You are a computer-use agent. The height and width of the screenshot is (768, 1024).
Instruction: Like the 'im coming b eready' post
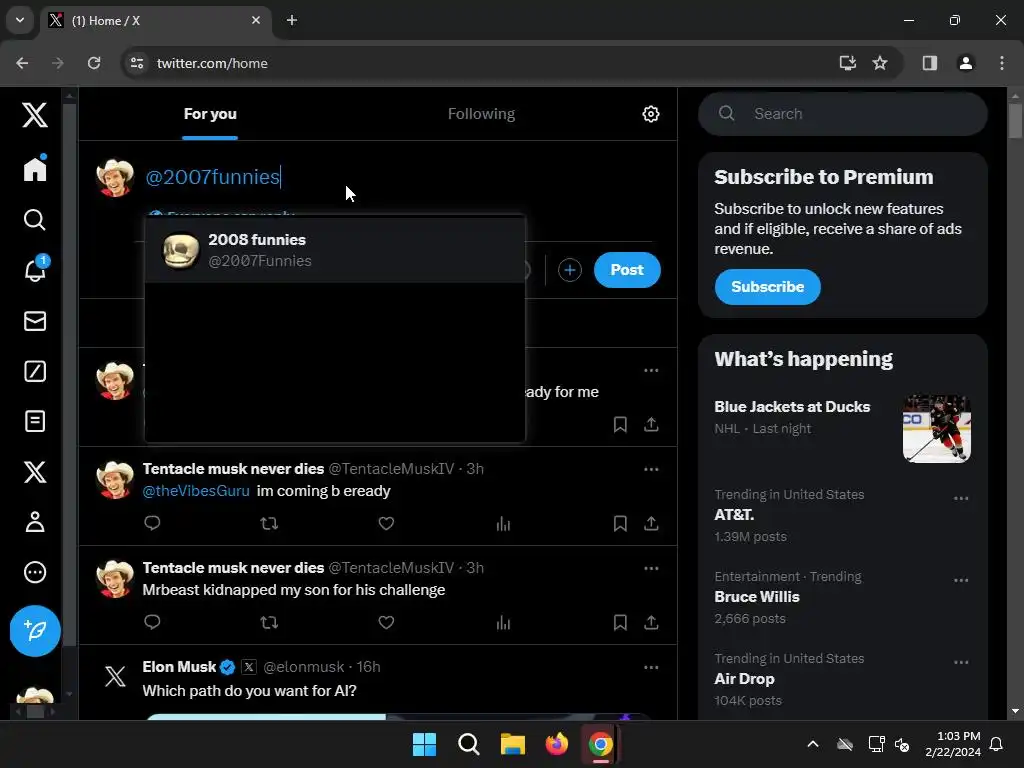386,523
